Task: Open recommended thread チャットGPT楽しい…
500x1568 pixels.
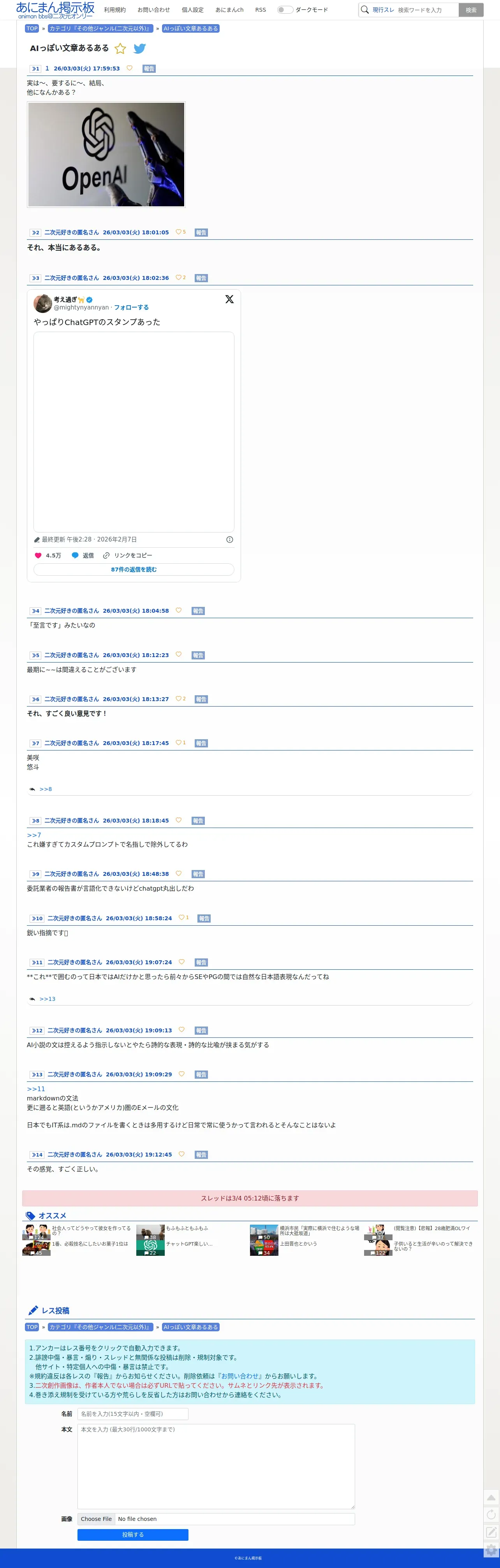Action: coord(189,1244)
